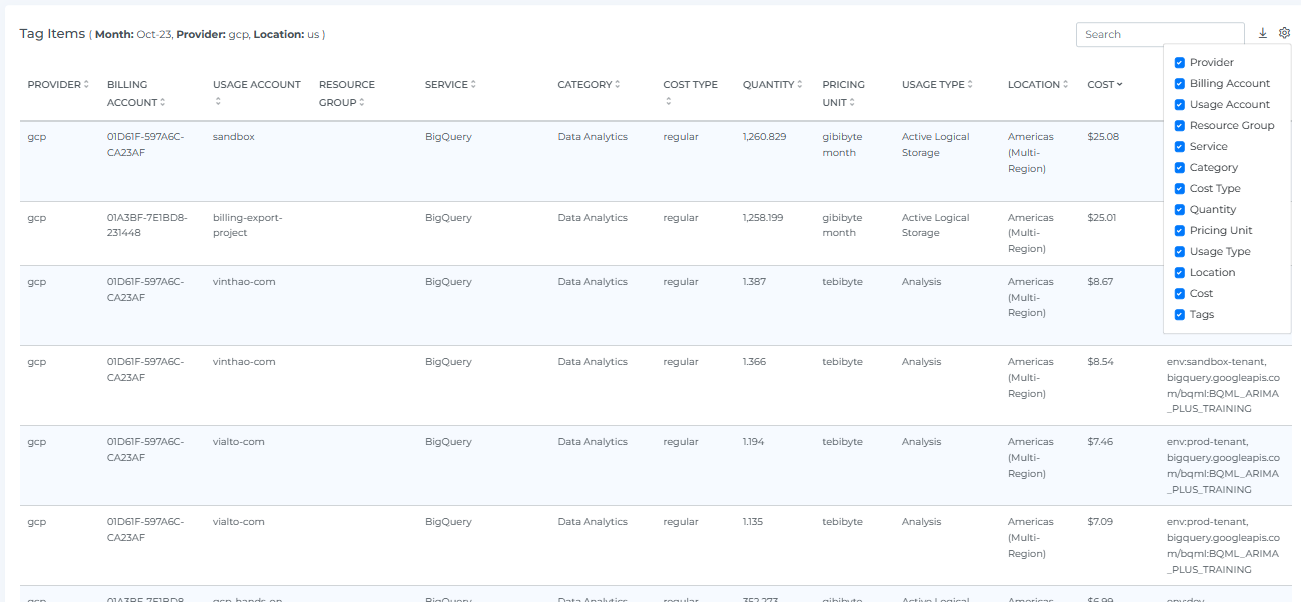Image resolution: width=1301 pixels, height=602 pixels.
Task: Sort by Location column arrows
Action: point(1066,85)
